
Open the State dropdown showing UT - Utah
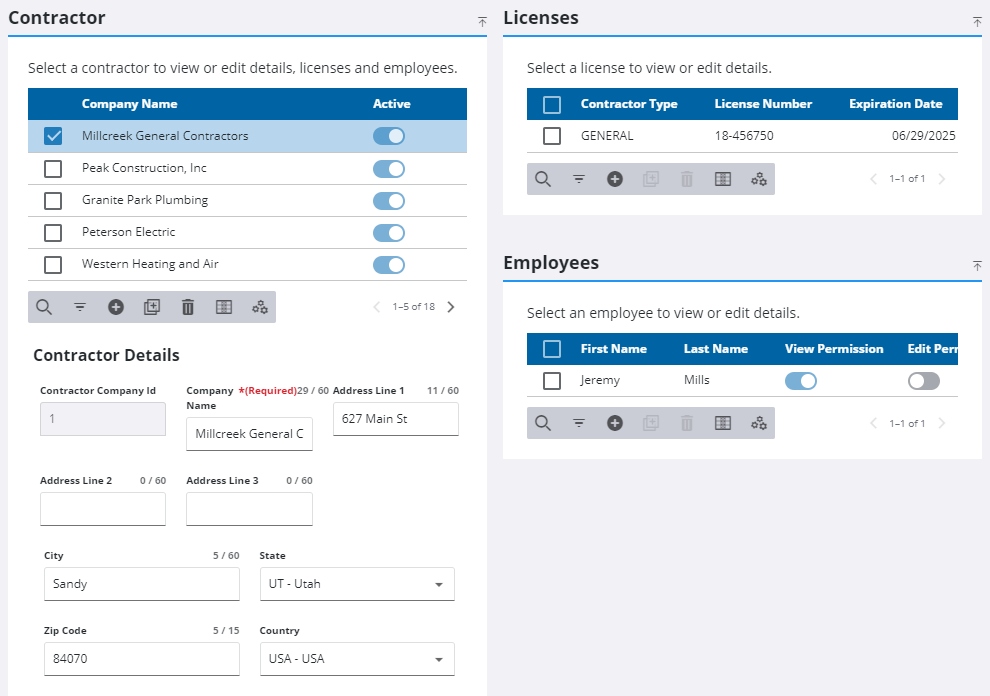[357, 584]
